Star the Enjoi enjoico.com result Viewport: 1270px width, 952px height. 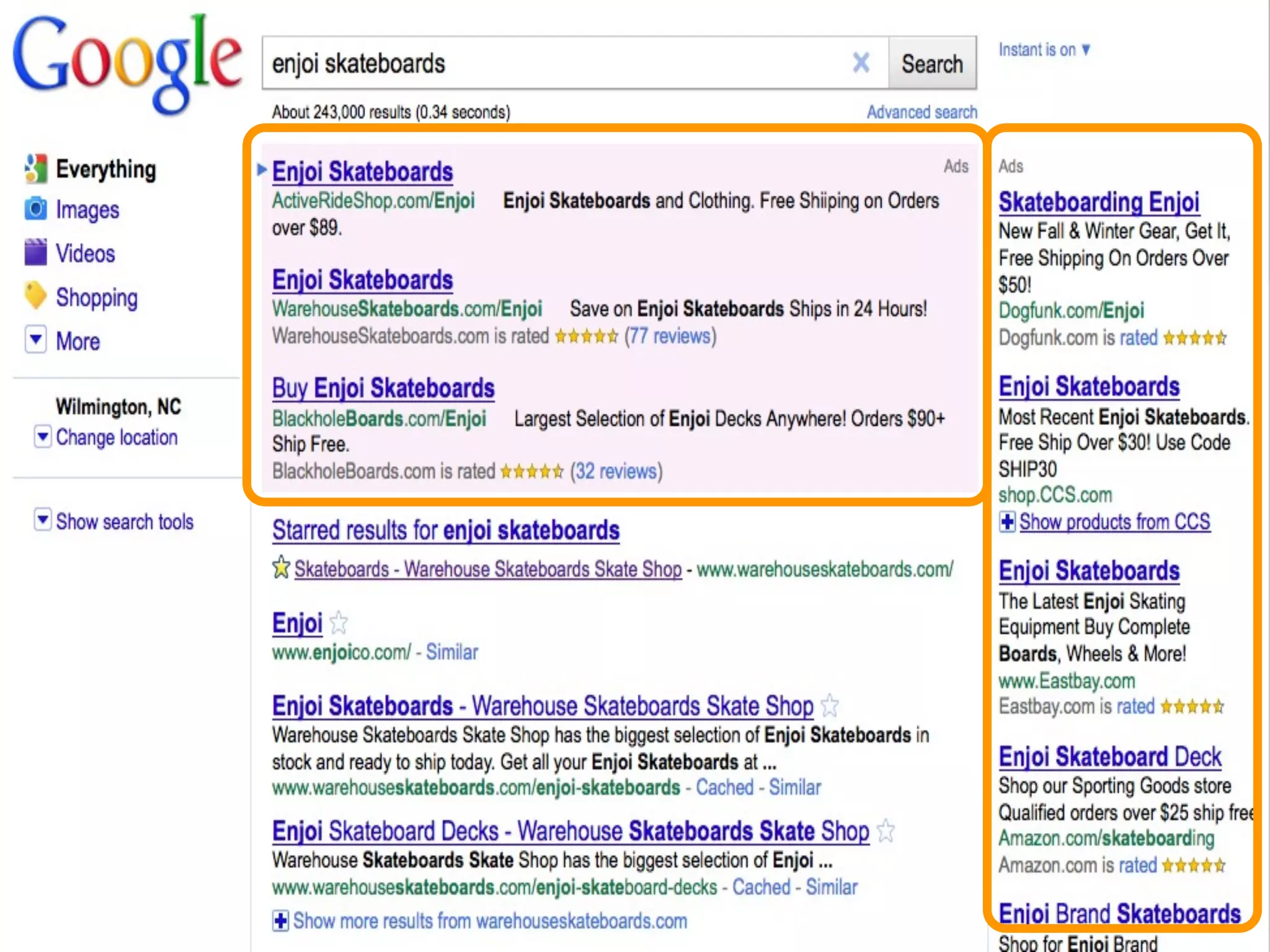(x=339, y=623)
